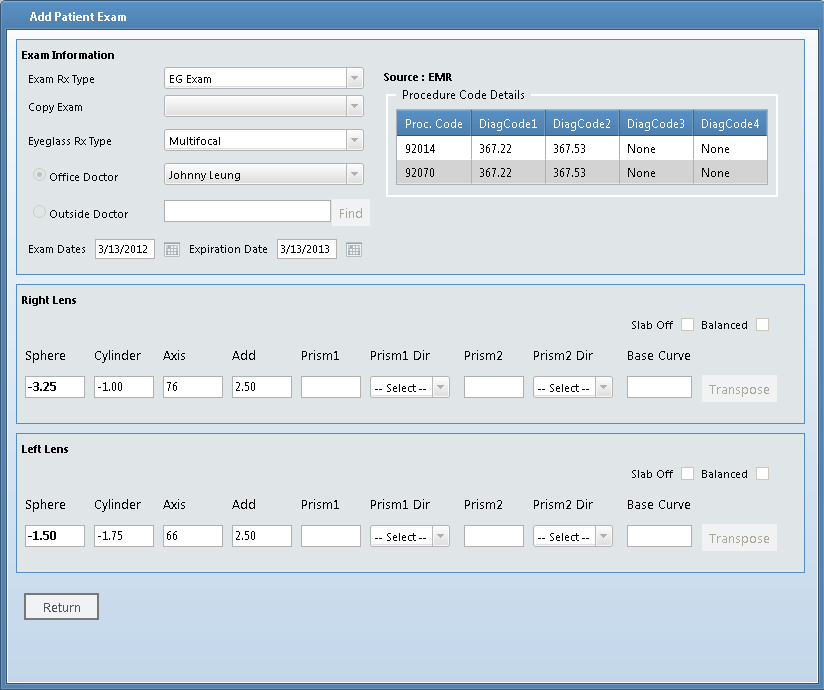Click Transpose for the Left Lens
The image size is (824, 690).
(x=739, y=538)
